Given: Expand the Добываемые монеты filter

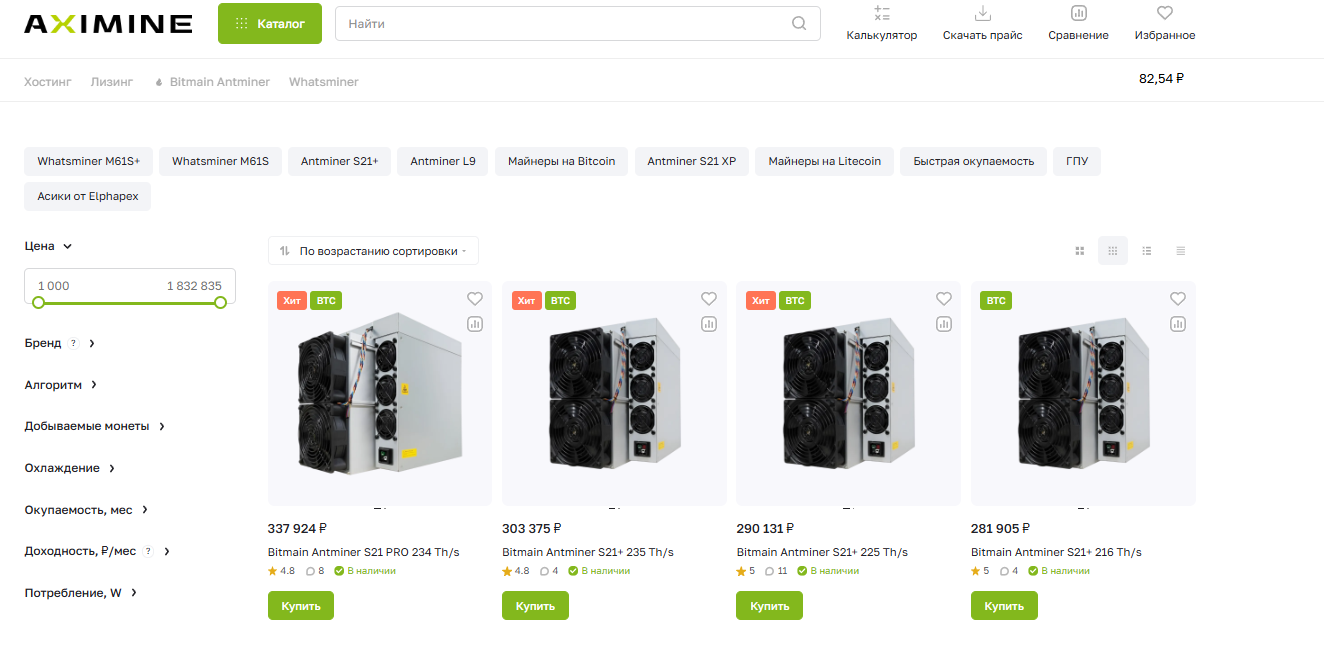Looking at the screenshot, I should click(x=95, y=426).
